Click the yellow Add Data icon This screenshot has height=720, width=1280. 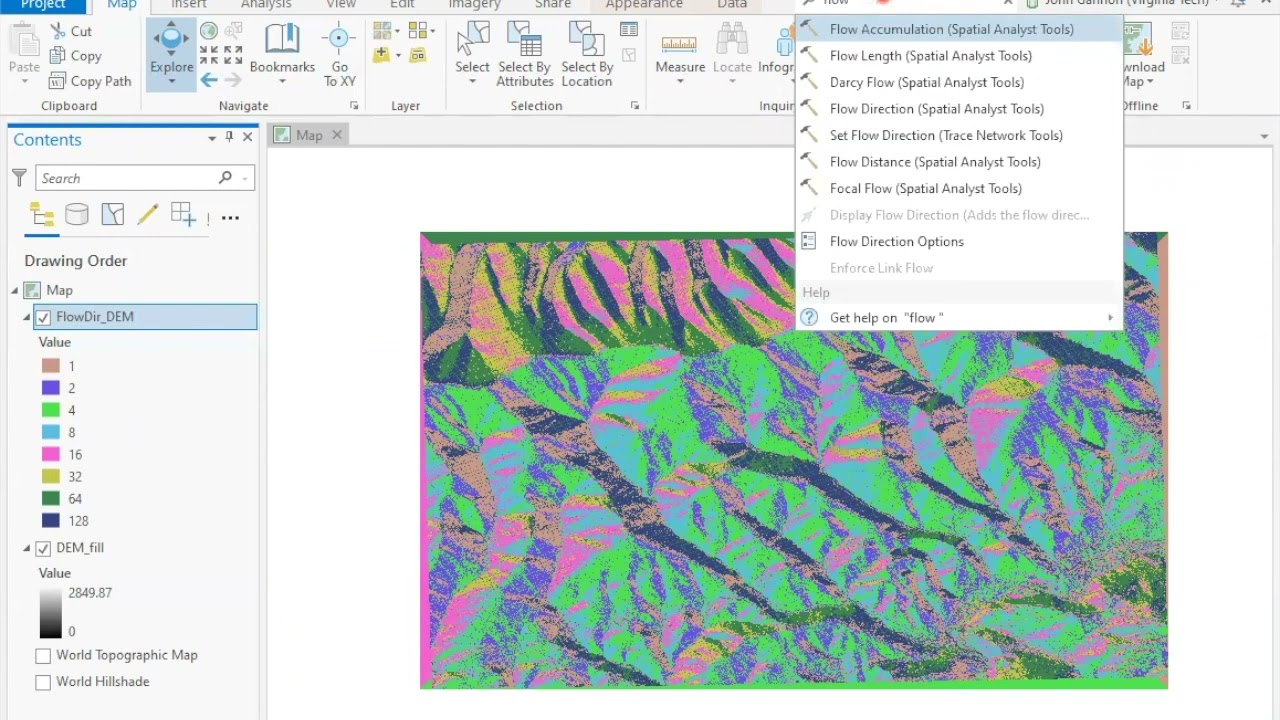(382, 55)
